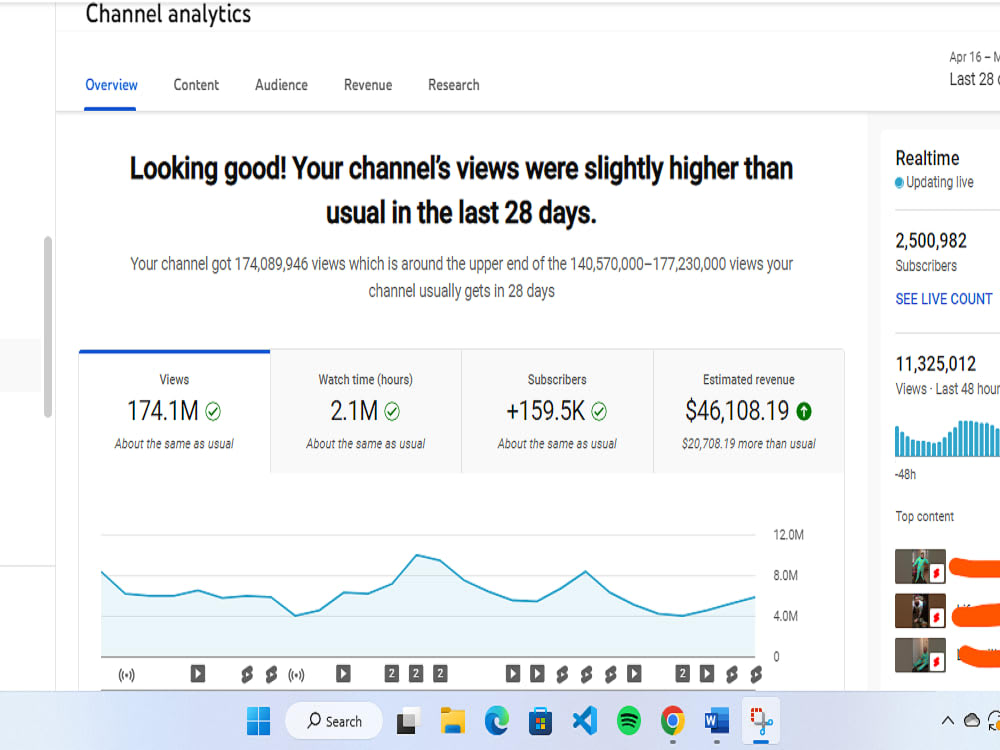Click inside the Windows Search box
Screen dimensions: 1000x750
333,720
